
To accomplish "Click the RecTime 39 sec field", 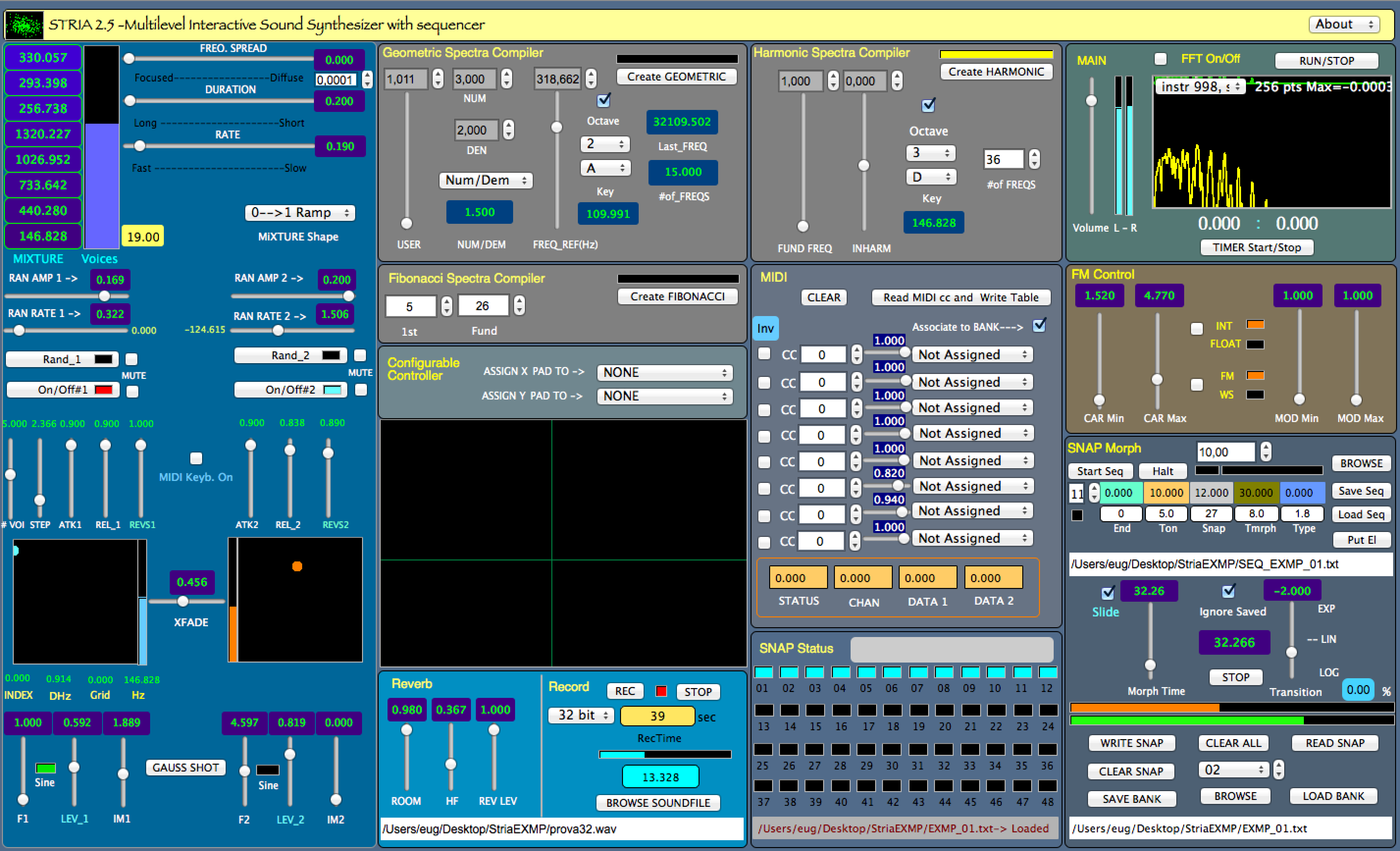I will coord(657,716).
